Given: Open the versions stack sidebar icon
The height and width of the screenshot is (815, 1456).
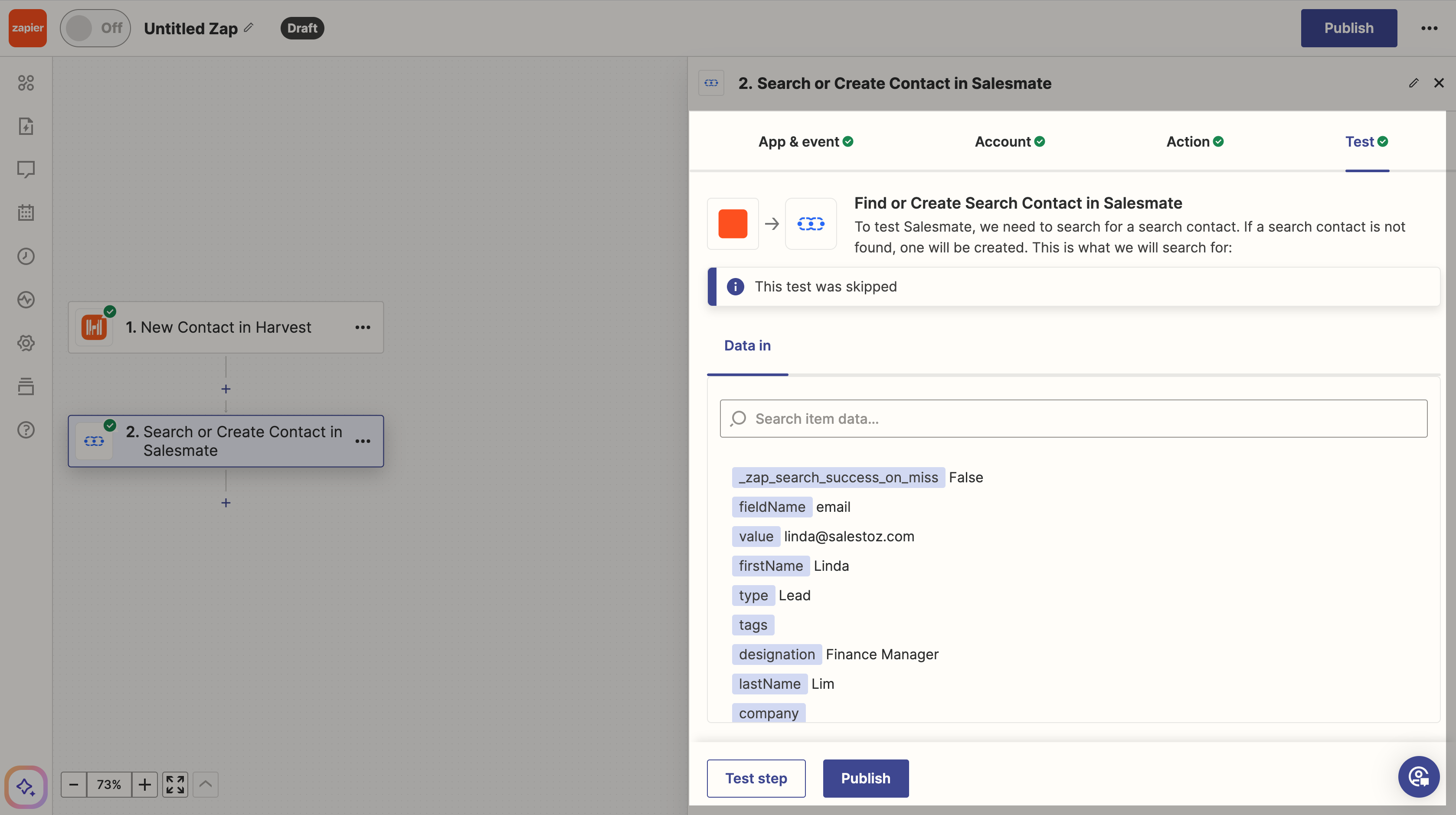Looking at the screenshot, I should 26,386.
